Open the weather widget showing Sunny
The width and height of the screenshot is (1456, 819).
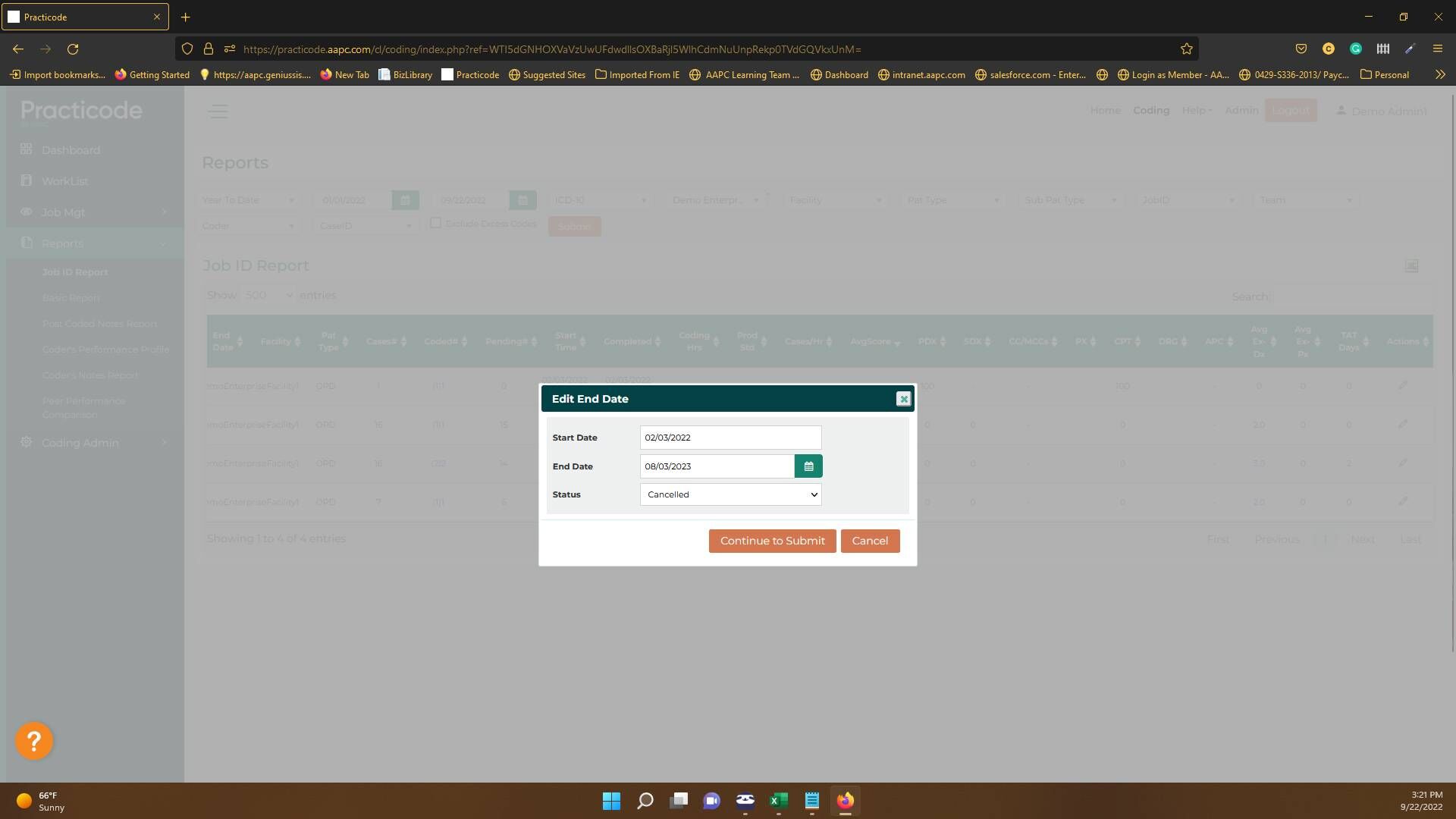tap(41, 802)
